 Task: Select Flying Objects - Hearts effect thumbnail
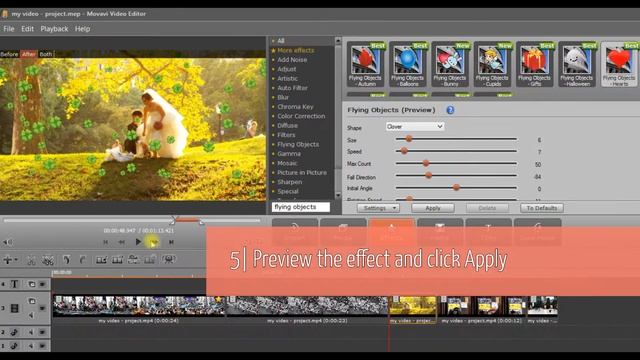pyautogui.click(x=619, y=64)
